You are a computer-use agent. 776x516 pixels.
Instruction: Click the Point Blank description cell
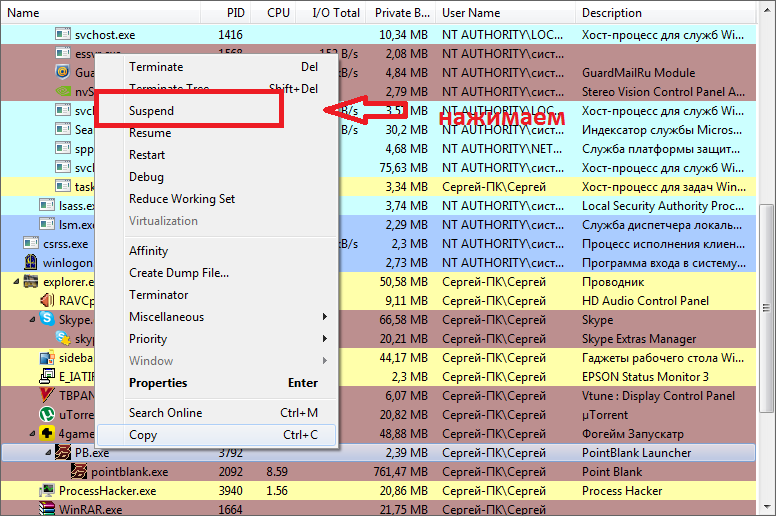[612, 472]
